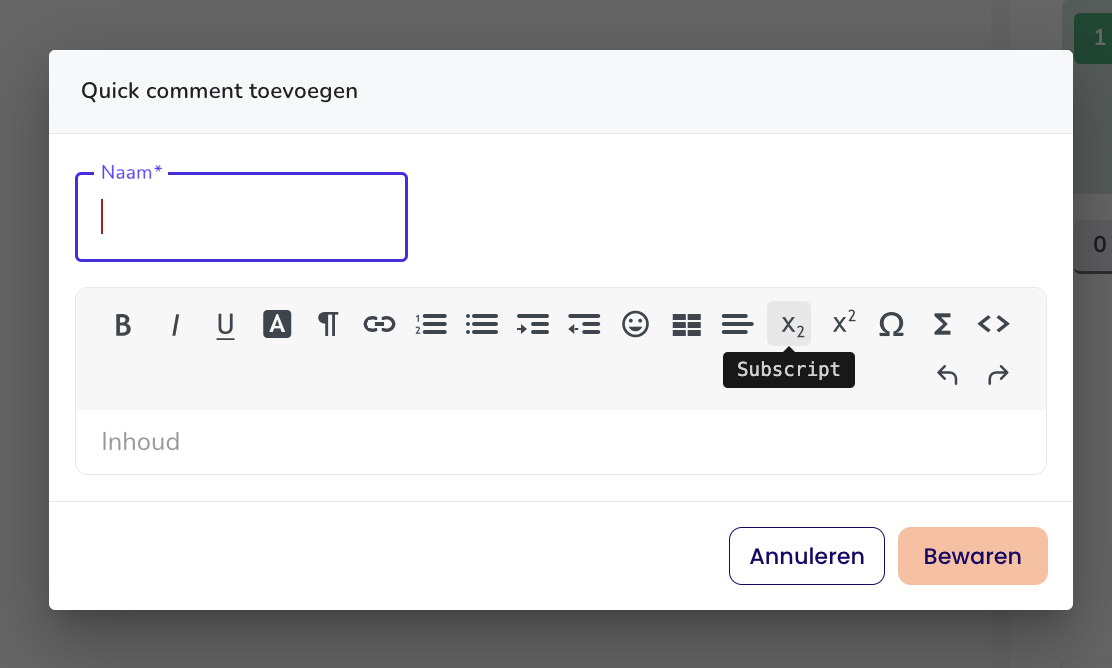Screen dimensions: 1112x668
Task: Switch to code view
Action: coord(994,324)
